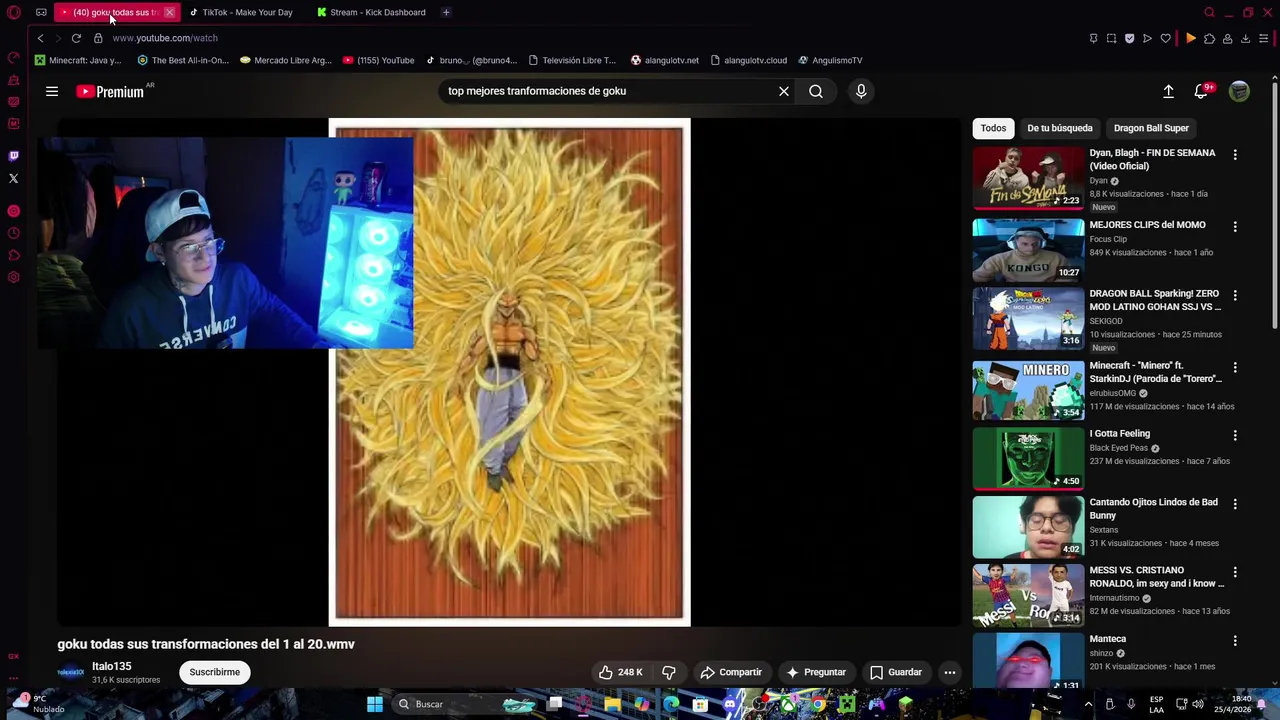Open options for MEJORES CLIPS del MOMO
The image size is (1280, 720).
[1235, 227]
